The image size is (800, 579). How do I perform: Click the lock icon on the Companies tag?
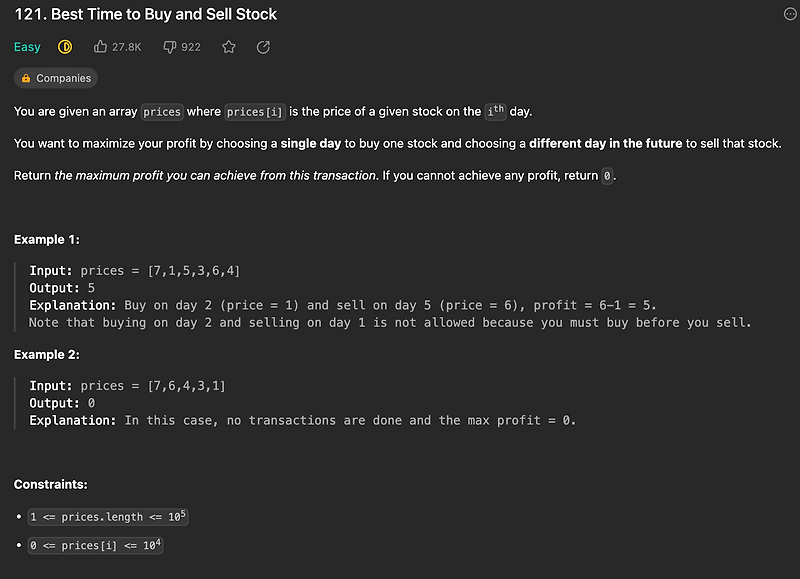click(26, 77)
